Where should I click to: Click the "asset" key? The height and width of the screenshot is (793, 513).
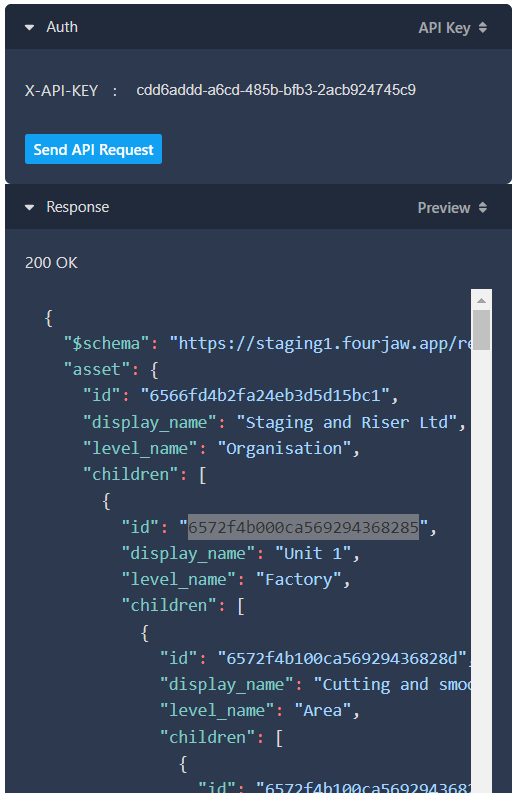pos(97,370)
